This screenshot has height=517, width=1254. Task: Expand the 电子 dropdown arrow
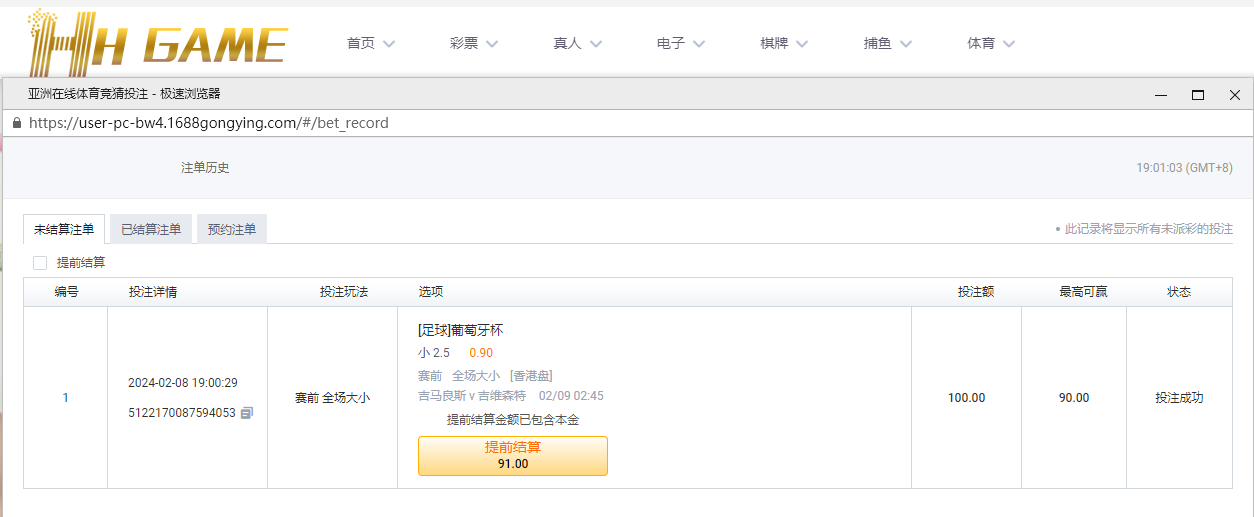click(699, 44)
